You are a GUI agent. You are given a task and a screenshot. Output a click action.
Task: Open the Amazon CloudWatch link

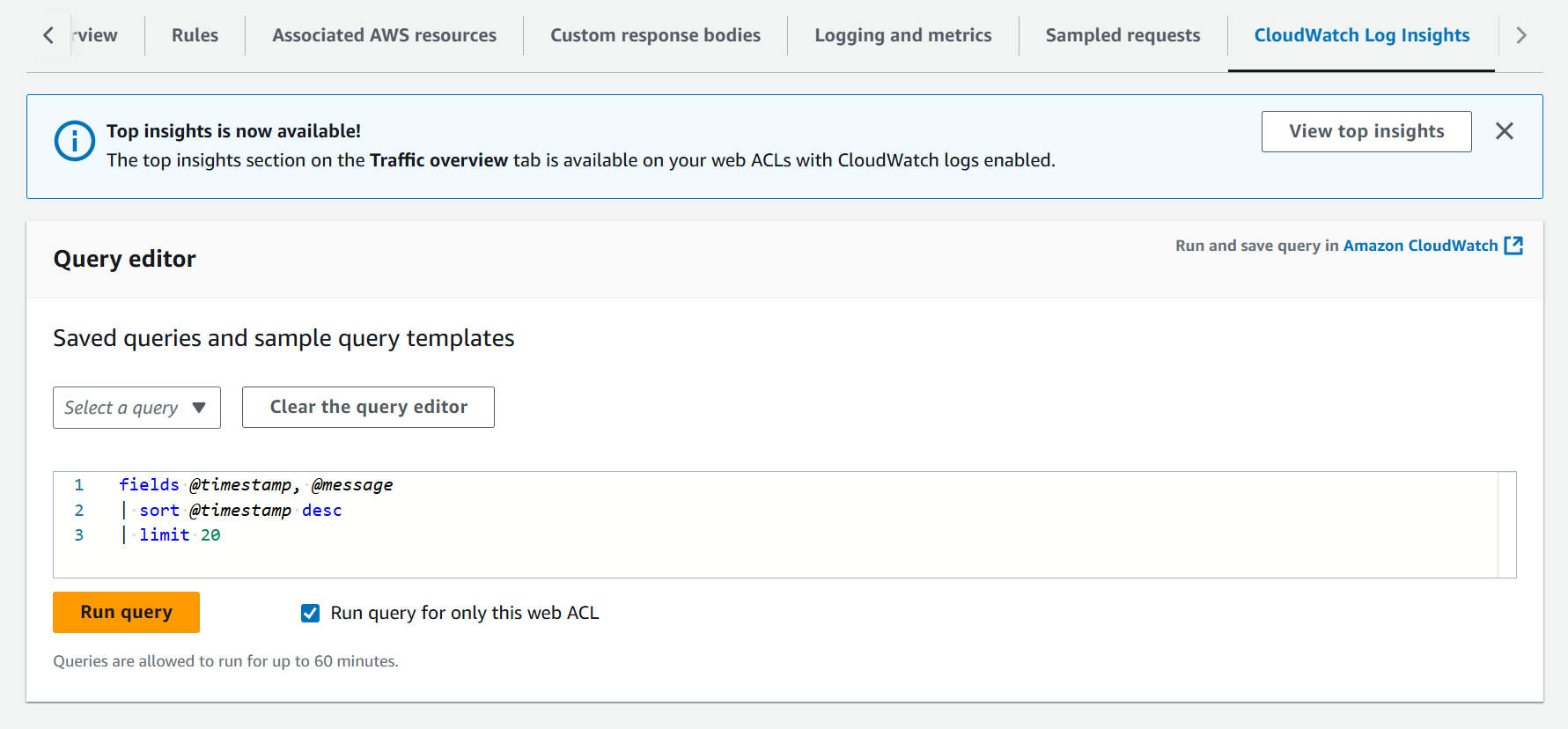pyautogui.click(x=1419, y=246)
